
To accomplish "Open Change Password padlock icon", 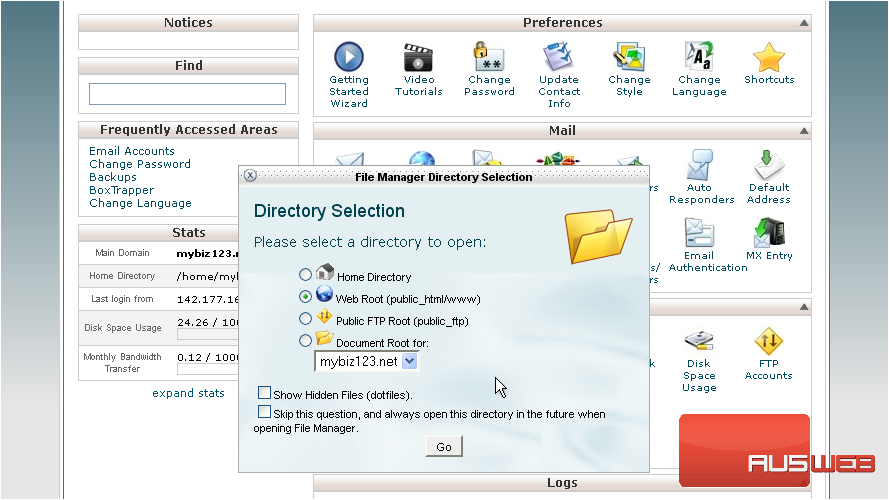I will pyautogui.click(x=489, y=57).
